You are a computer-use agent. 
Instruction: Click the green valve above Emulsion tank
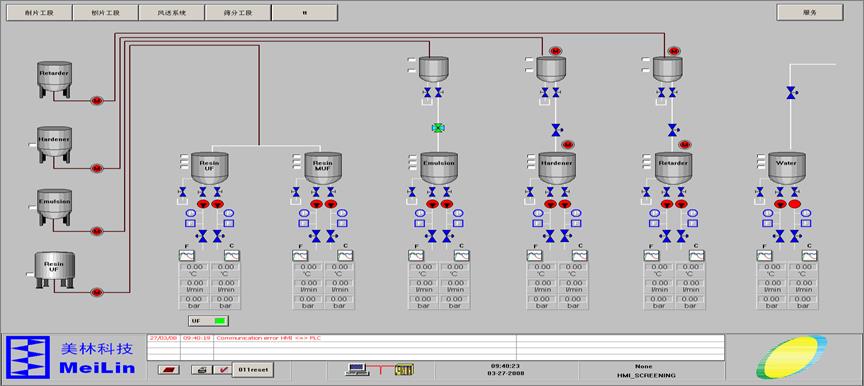(438, 128)
